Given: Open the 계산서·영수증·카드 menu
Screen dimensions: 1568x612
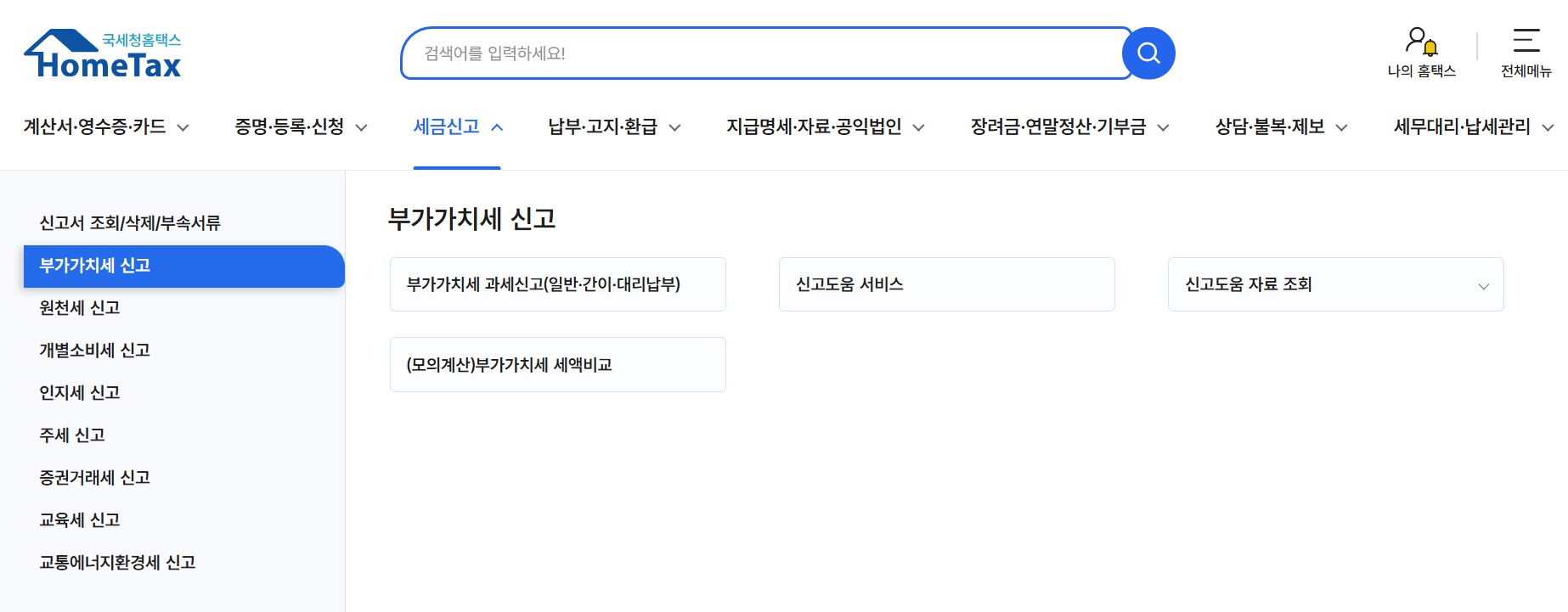Looking at the screenshot, I should coord(94,127).
